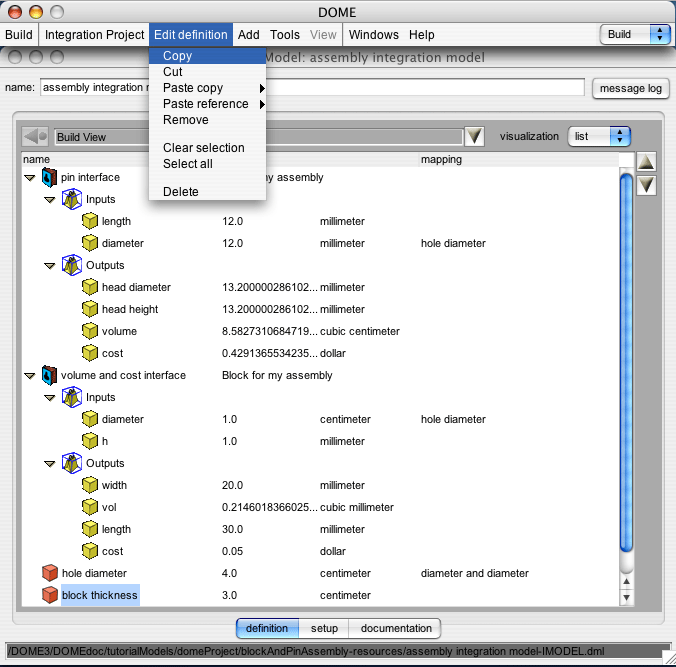Click the pin interface book icon
The height and width of the screenshot is (667, 676).
(x=49, y=178)
